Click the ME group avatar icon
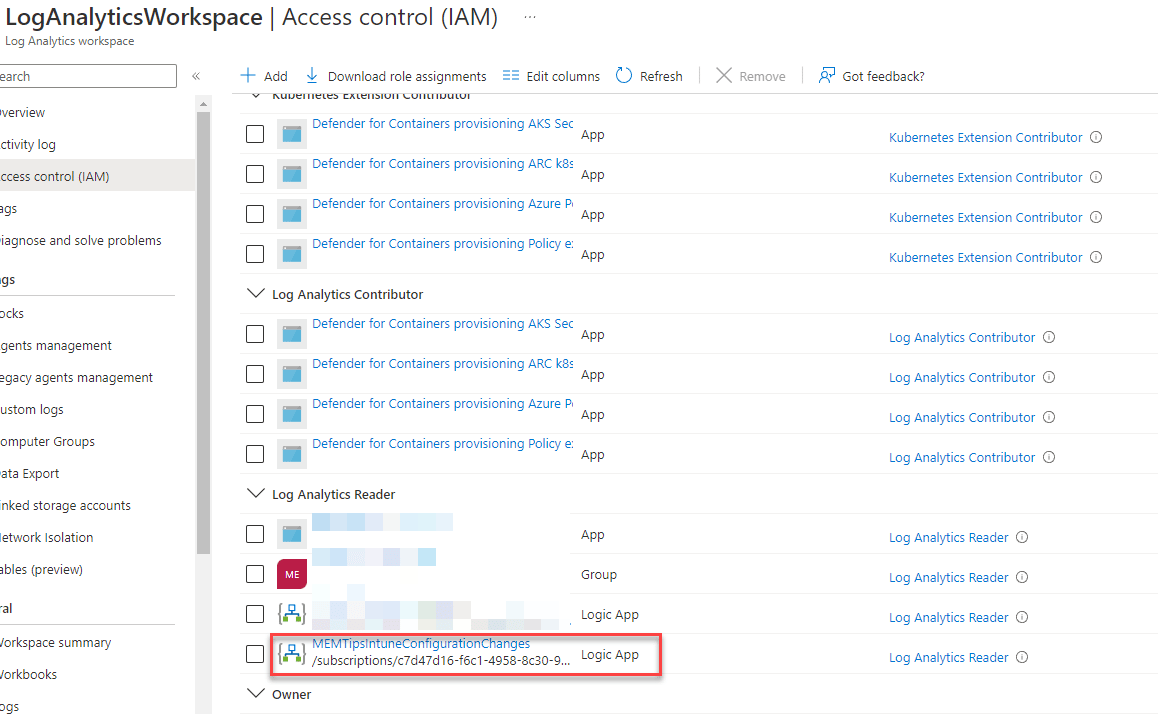Screen dimensions: 1158x714 292,574
